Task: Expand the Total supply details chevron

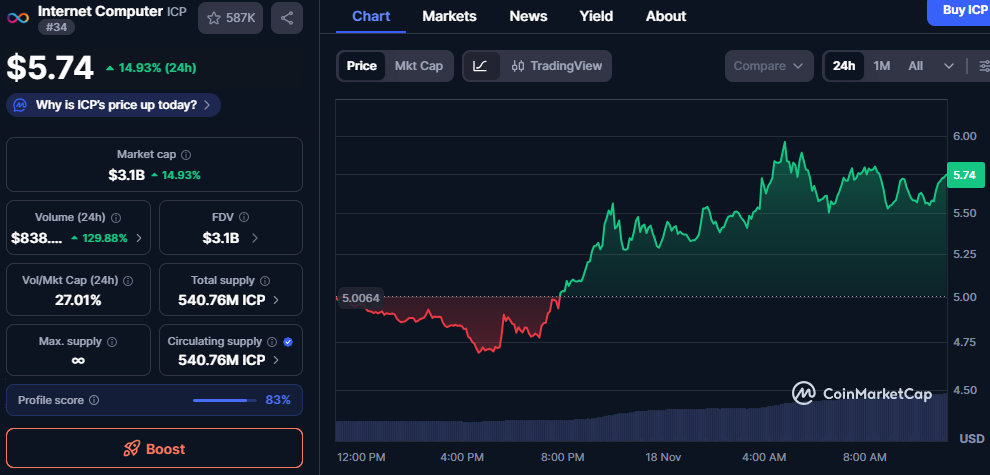Action: point(275,300)
